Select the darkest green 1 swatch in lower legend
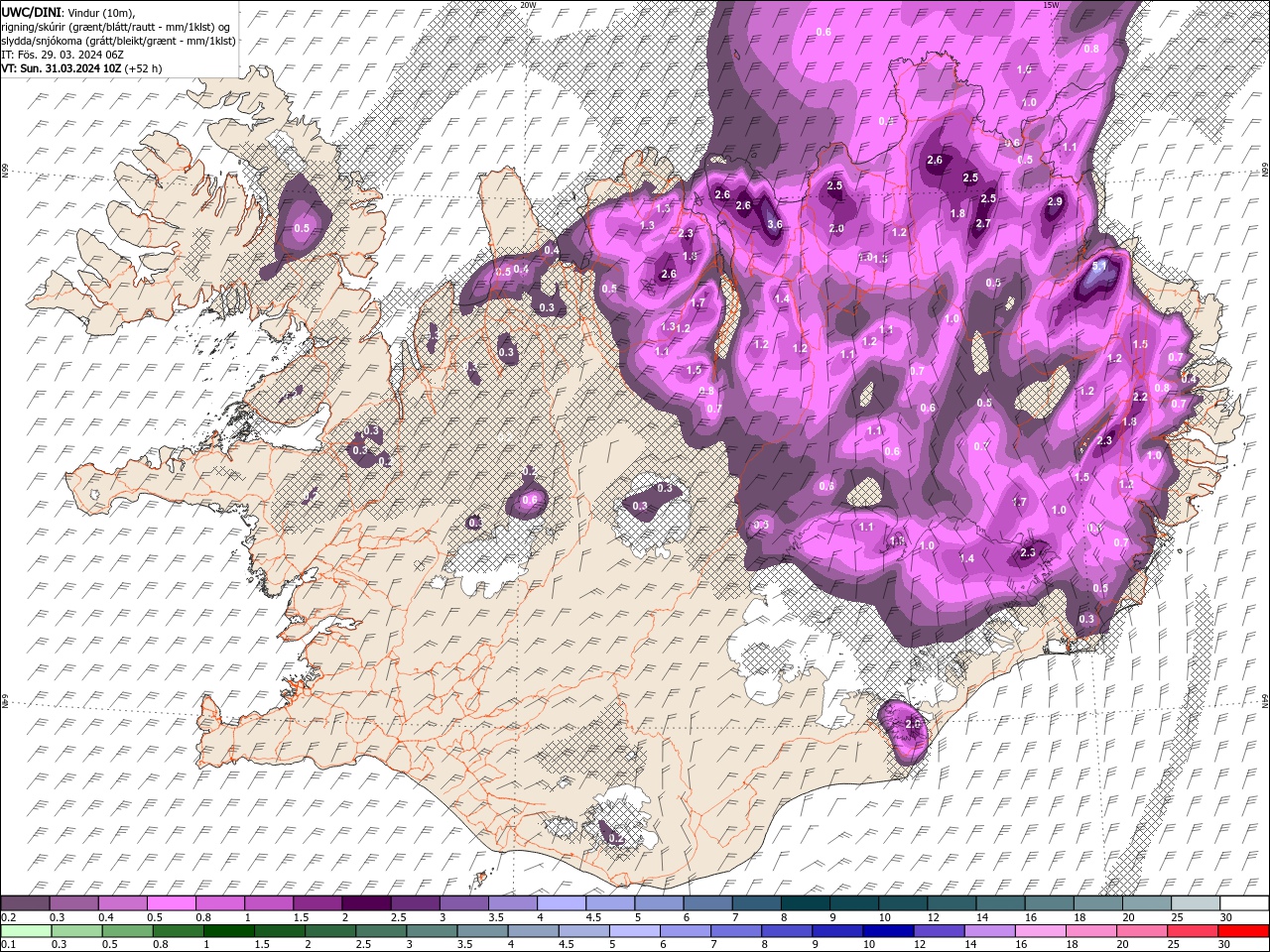Screen dimensions: 1270x952 pos(229,931)
